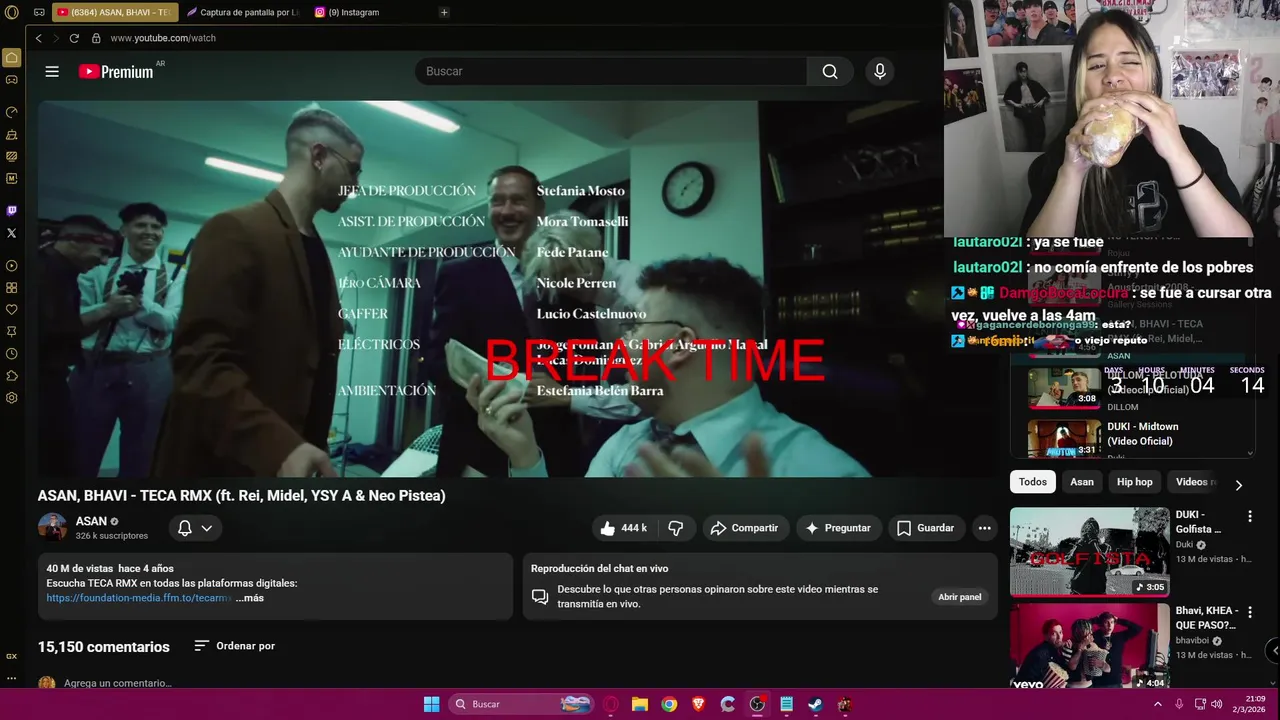Open X (Twitter) panel in the sidebar
Image resolution: width=1280 pixels, height=720 pixels.
(x=12, y=233)
